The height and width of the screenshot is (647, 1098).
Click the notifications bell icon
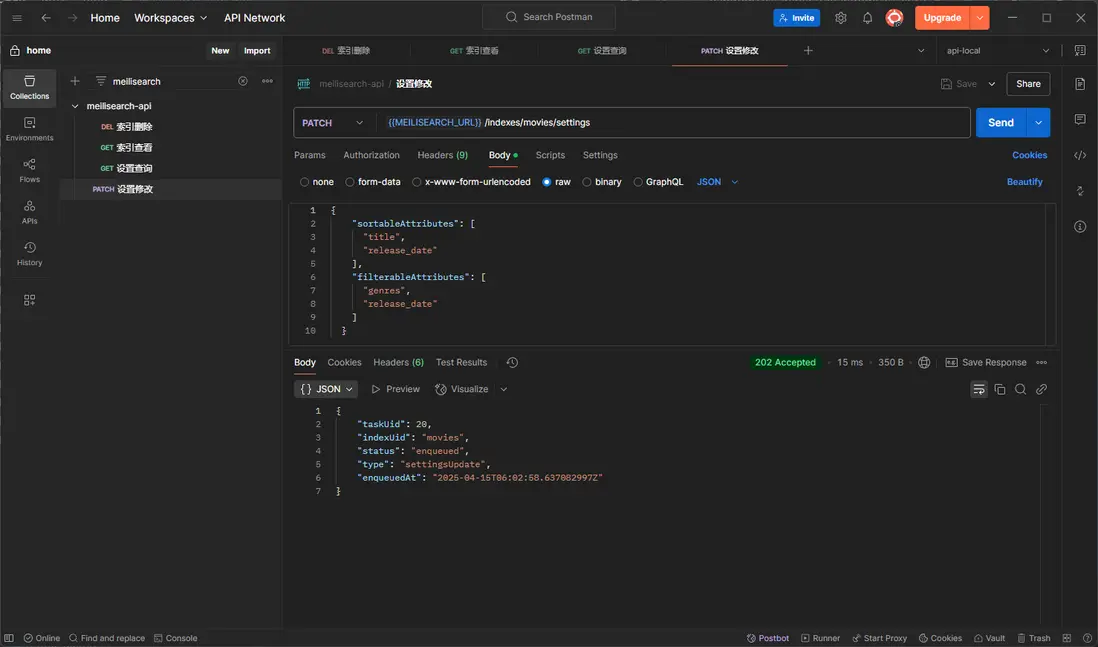(867, 18)
